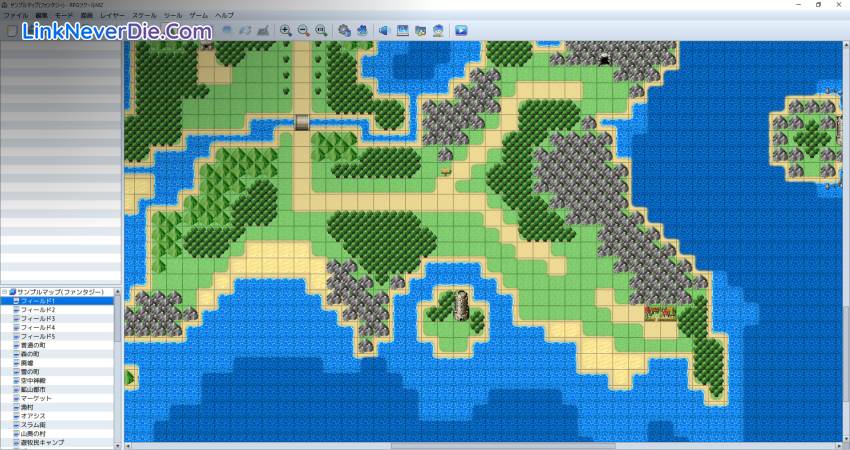Click the Zoom In magnifier icon
This screenshot has width=850, height=450.
tap(286, 31)
